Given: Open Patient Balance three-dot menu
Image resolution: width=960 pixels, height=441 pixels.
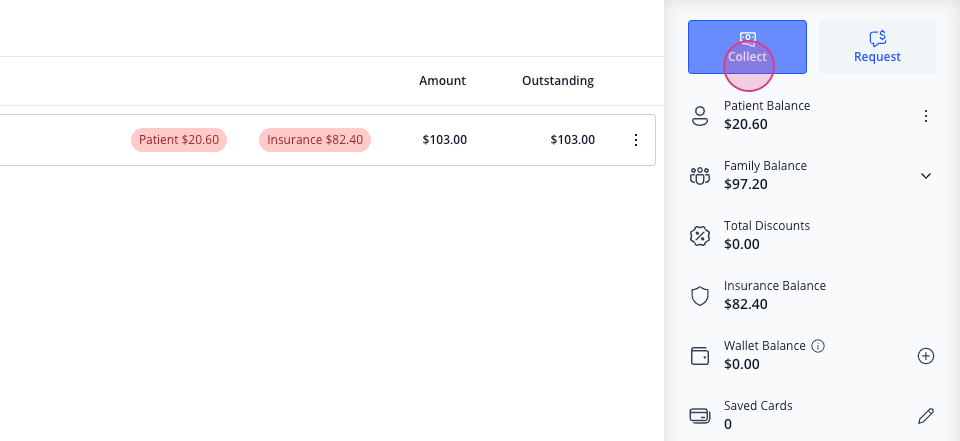Looking at the screenshot, I should (926, 116).
